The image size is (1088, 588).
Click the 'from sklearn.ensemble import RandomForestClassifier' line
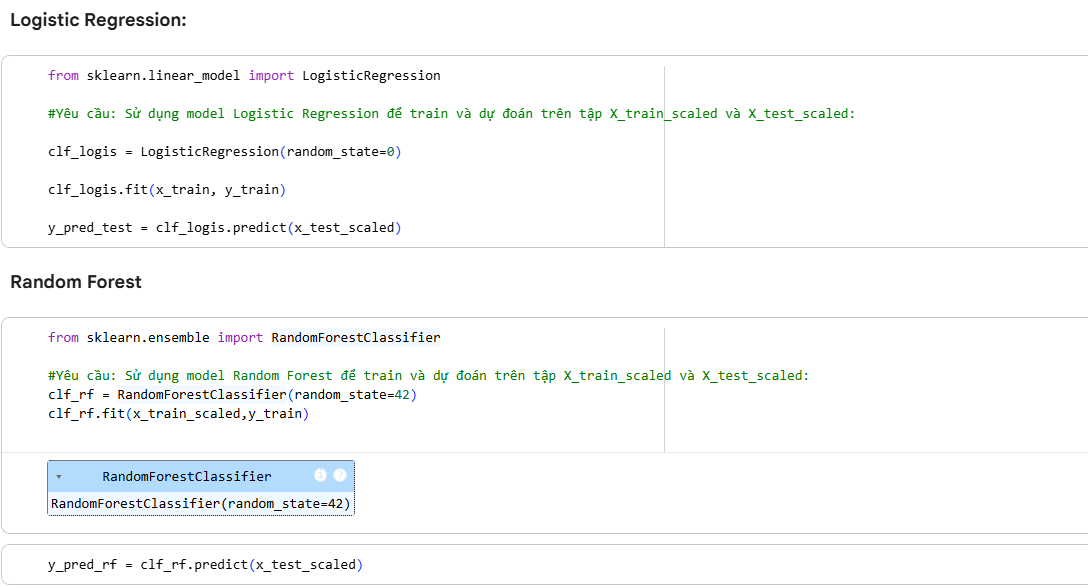[x=244, y=337]
